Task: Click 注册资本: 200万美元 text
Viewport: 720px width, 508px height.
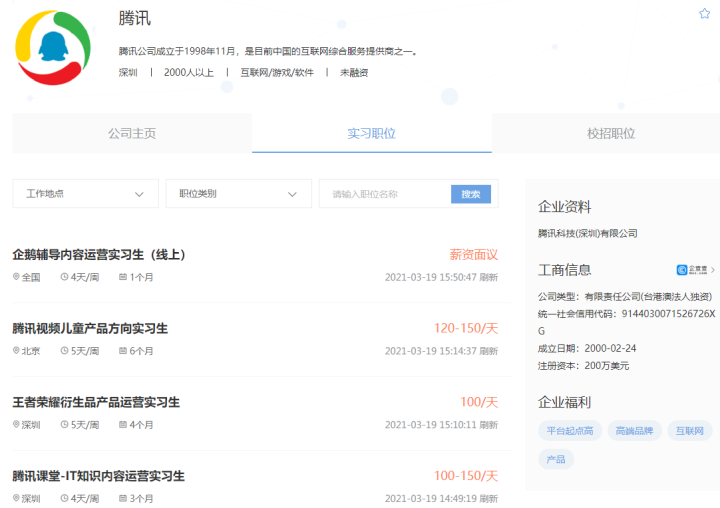Action: (583, 366)
